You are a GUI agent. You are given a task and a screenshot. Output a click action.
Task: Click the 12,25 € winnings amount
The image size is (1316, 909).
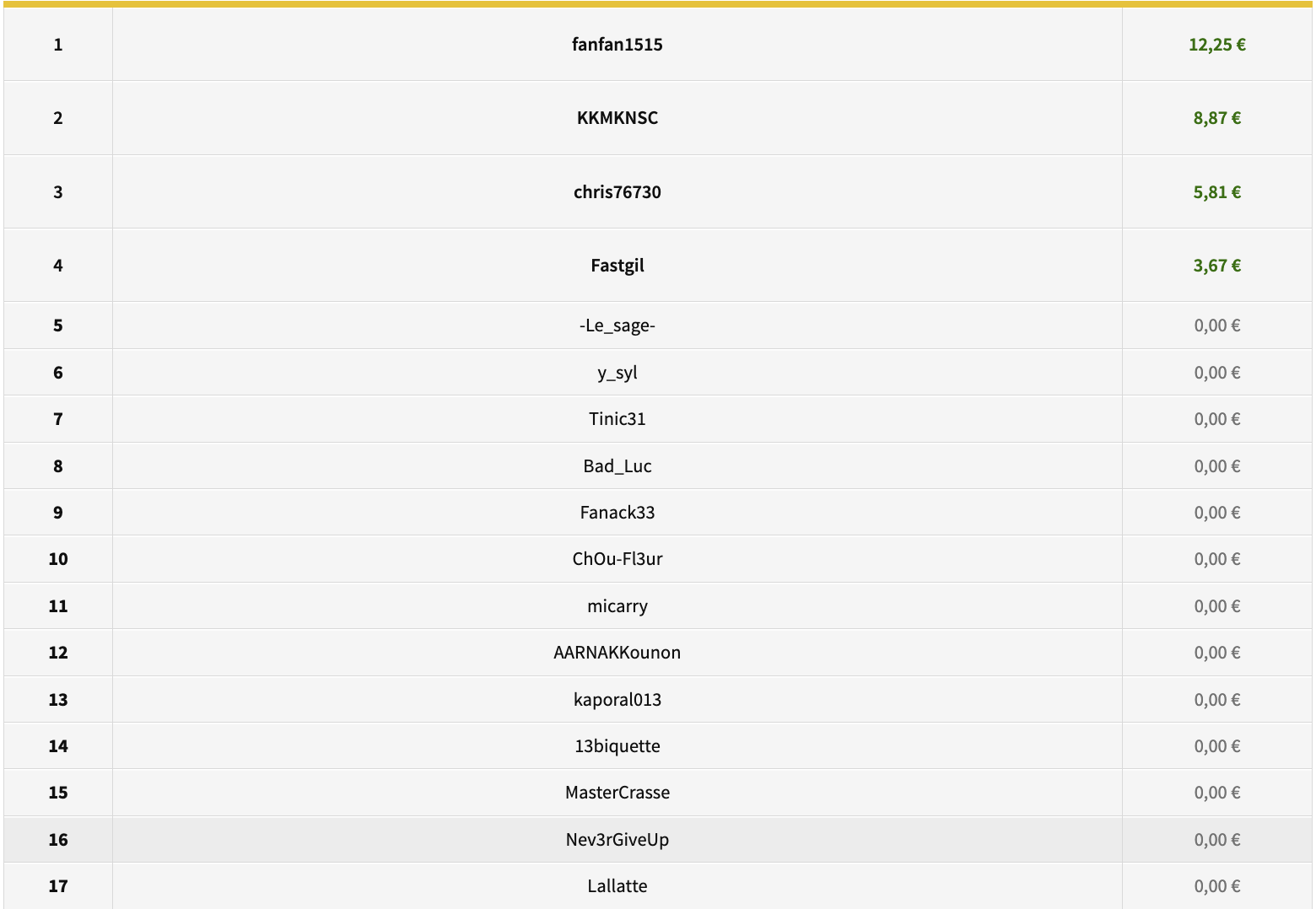click(x=1216, y=45)
